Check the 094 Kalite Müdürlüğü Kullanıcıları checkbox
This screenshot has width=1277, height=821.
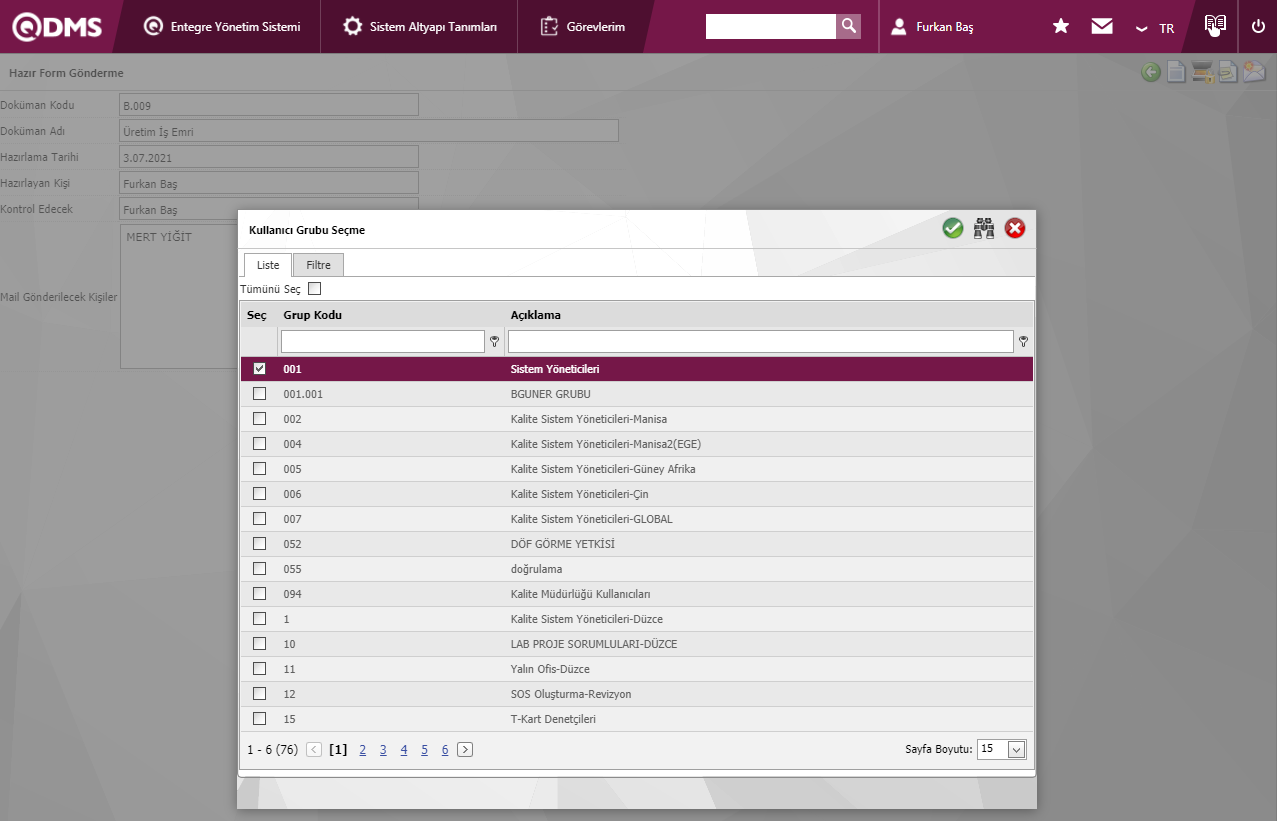(x=260, y=594)
